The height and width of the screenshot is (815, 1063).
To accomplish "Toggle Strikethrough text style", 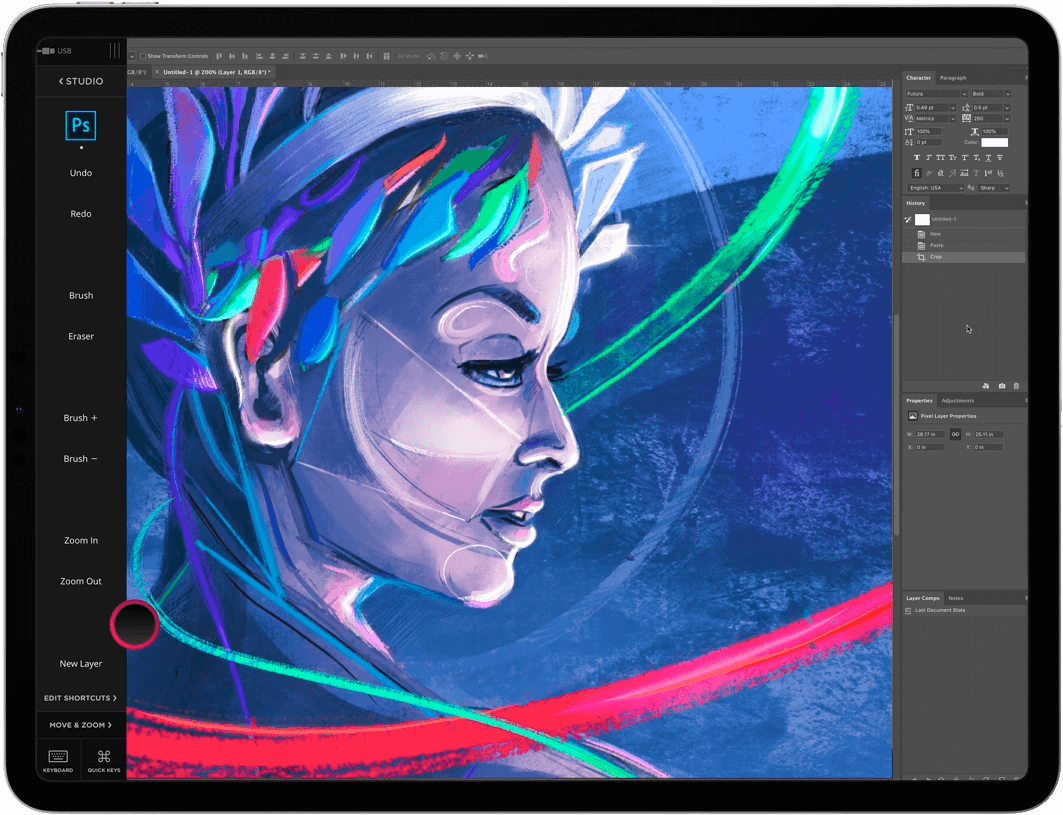I will pyautogui.click(x=1000, y=157).
